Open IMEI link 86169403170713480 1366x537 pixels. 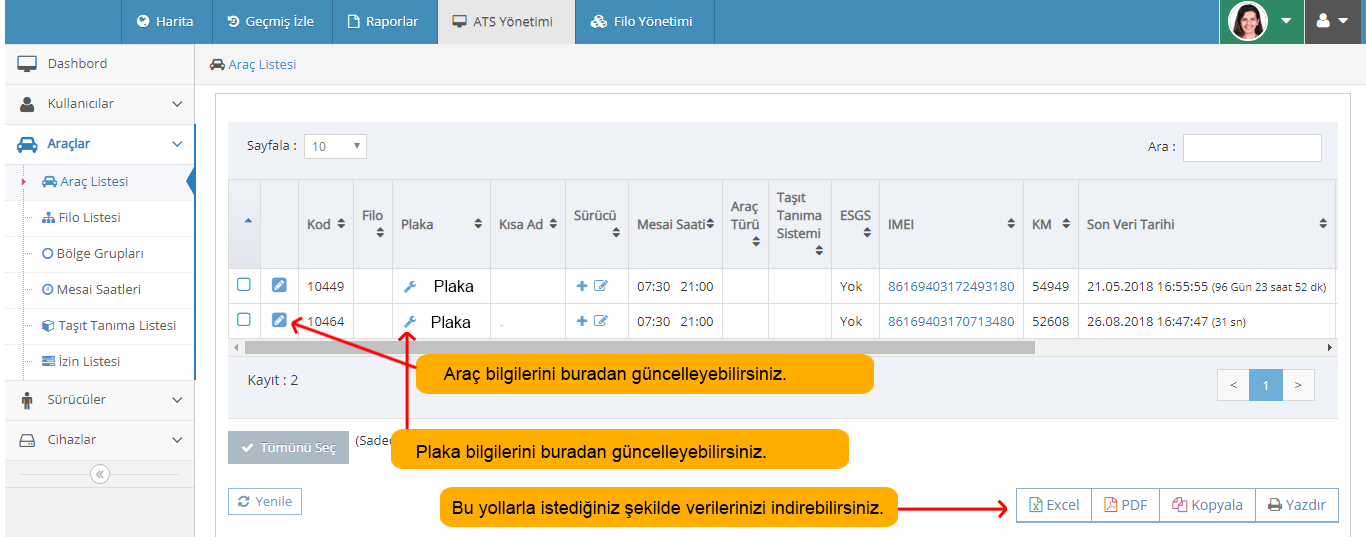point(951,322)
